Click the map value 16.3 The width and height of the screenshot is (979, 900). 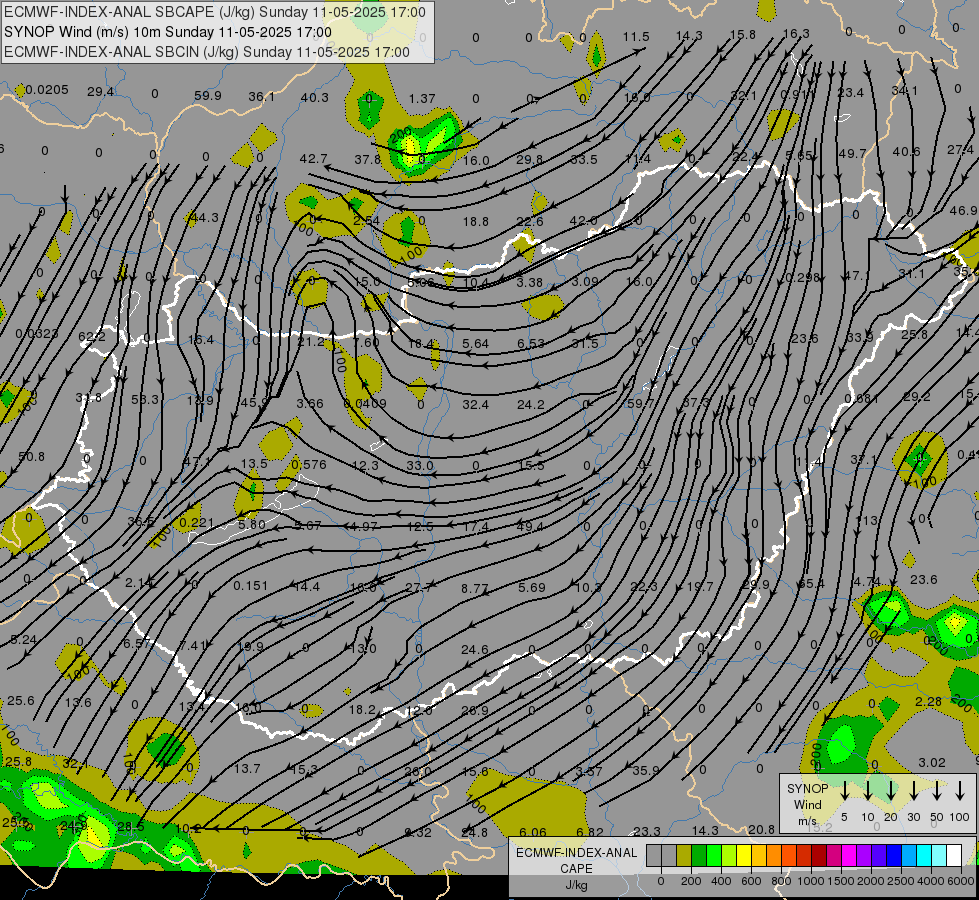tap(796, 34)
